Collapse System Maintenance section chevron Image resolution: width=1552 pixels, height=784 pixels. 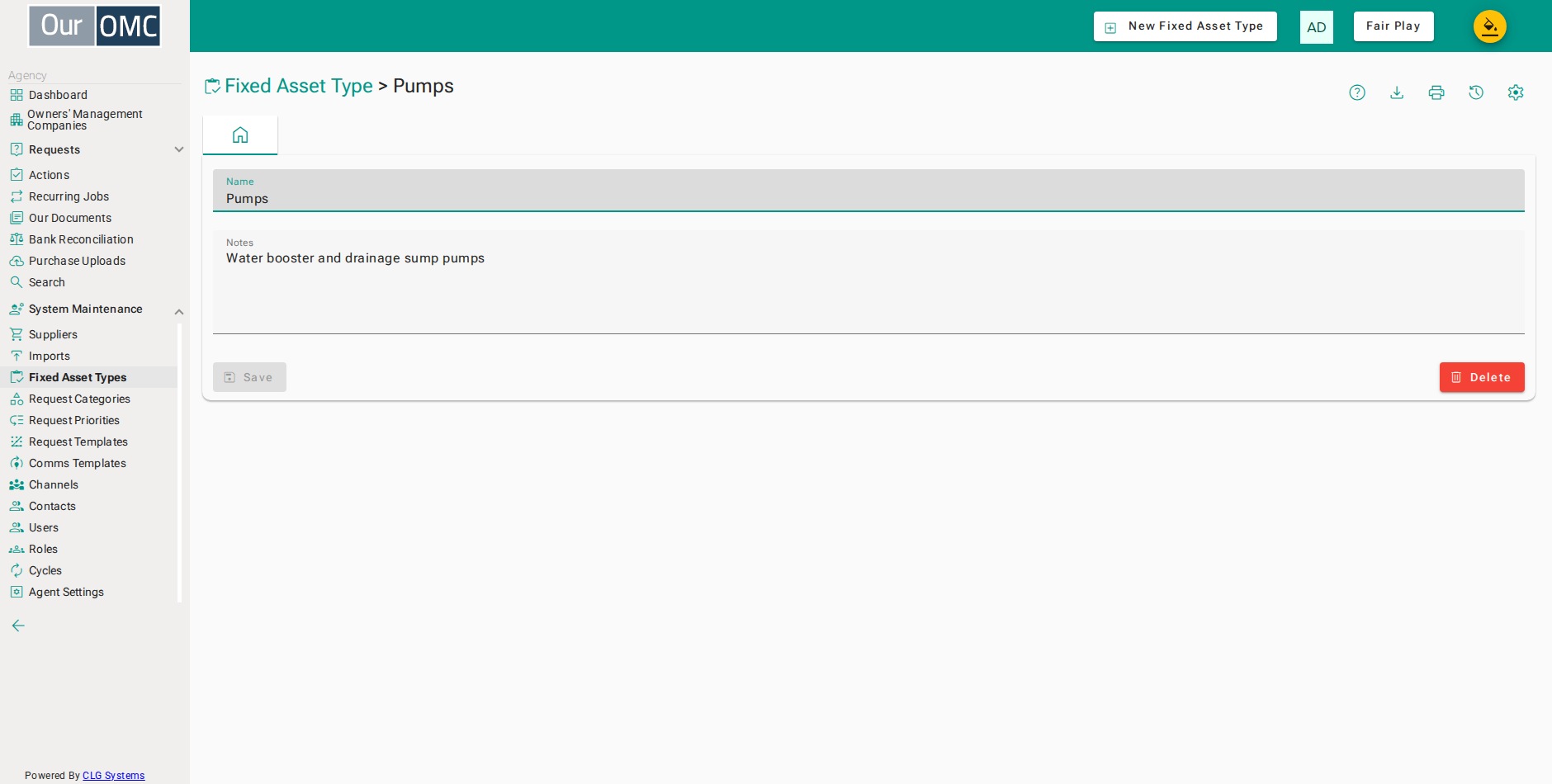(179, 311)
